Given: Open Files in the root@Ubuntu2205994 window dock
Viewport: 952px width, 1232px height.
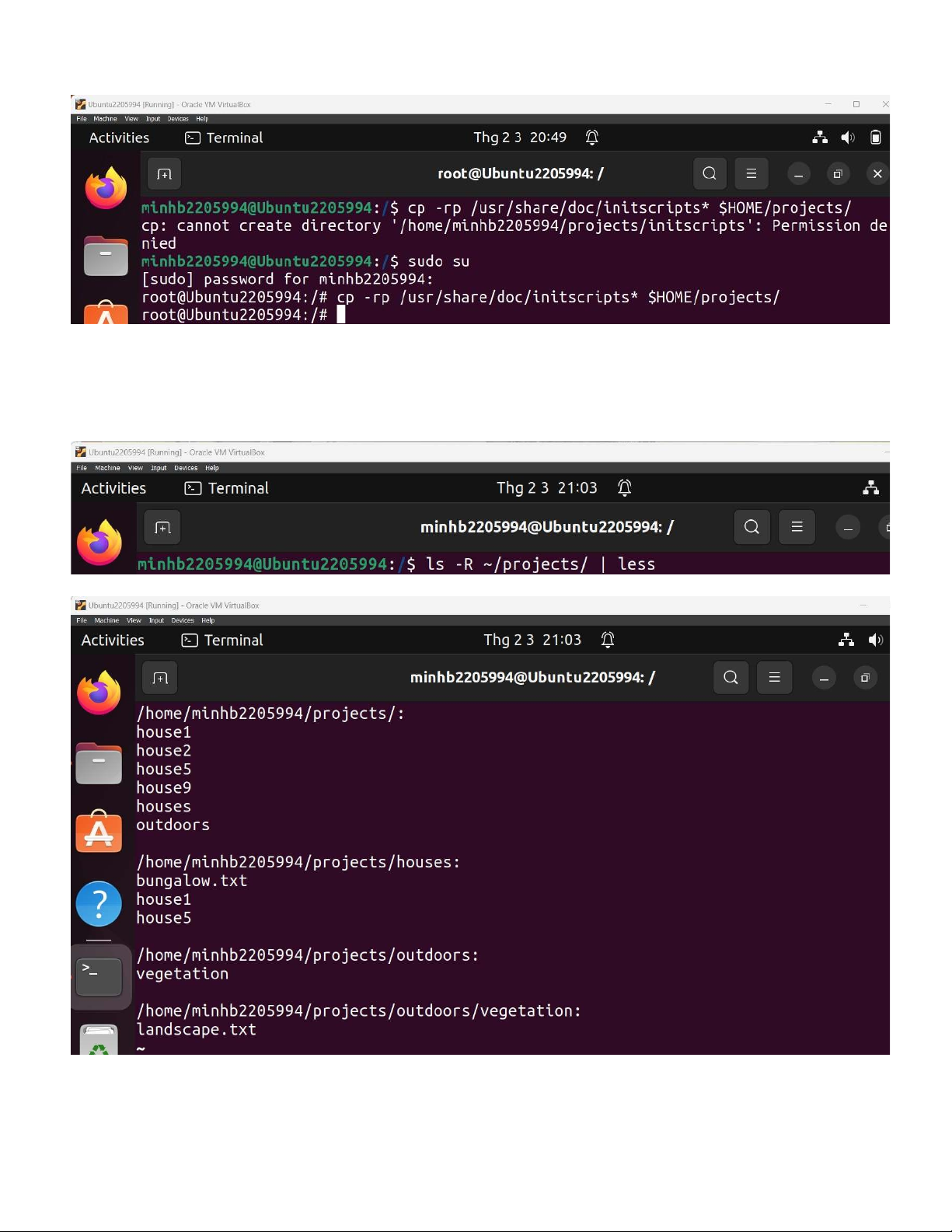Looking at the screenshot, I should [x=106, y=256].
